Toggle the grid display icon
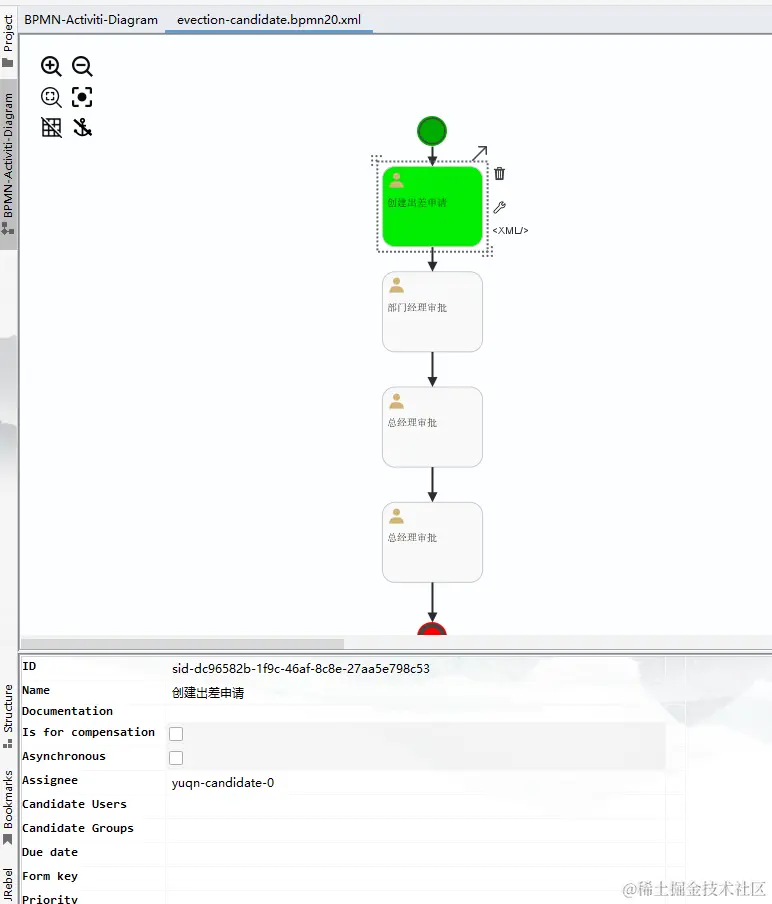772x904 pixels. (51, 127)
